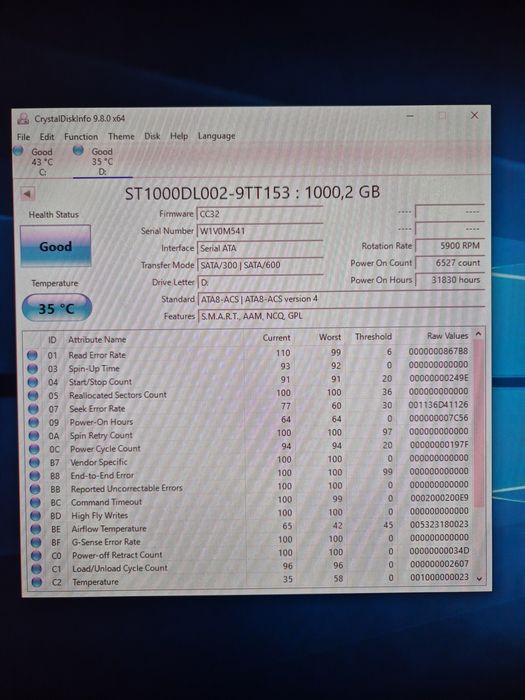Click the Power On Hours field
This screenshot has width=525, height=700.
pyautogui.click(x=449, y=280)
